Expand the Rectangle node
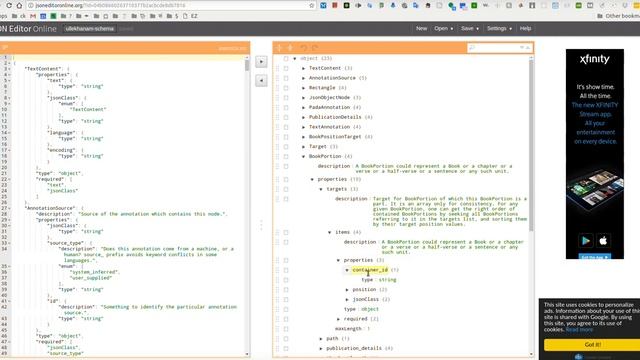The image size is (640, 360). pos(304,88)
